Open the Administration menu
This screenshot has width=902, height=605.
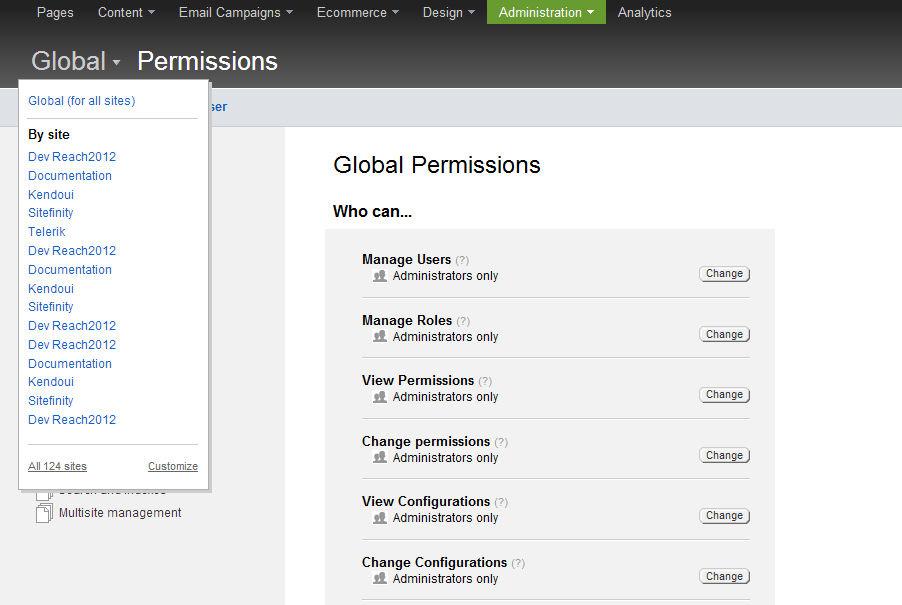[x=546, y=13]
